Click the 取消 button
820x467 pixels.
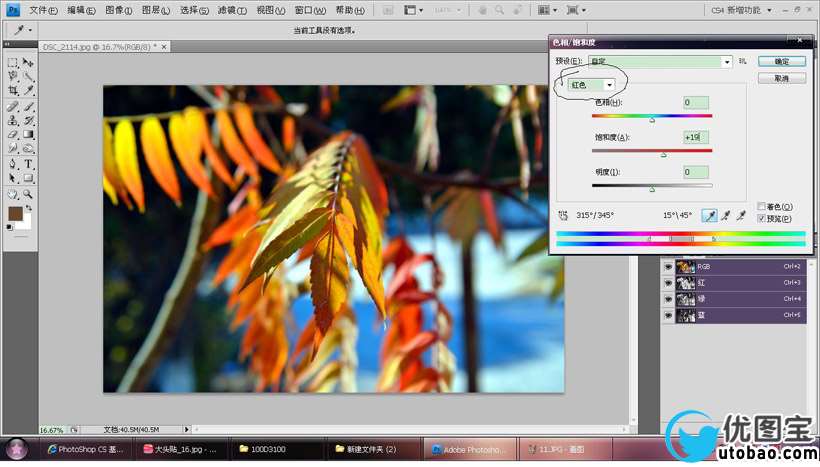click(x=782, y=78)
